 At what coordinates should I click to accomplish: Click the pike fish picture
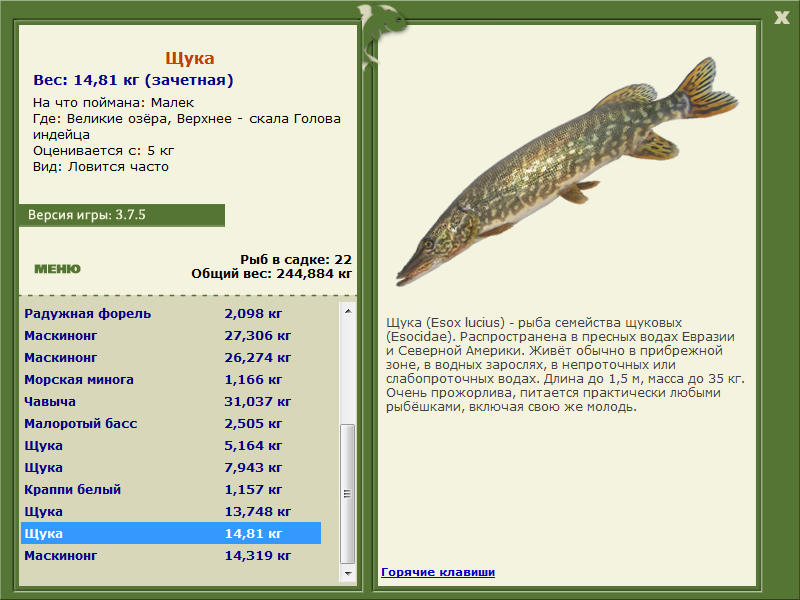tap(566, 171)
